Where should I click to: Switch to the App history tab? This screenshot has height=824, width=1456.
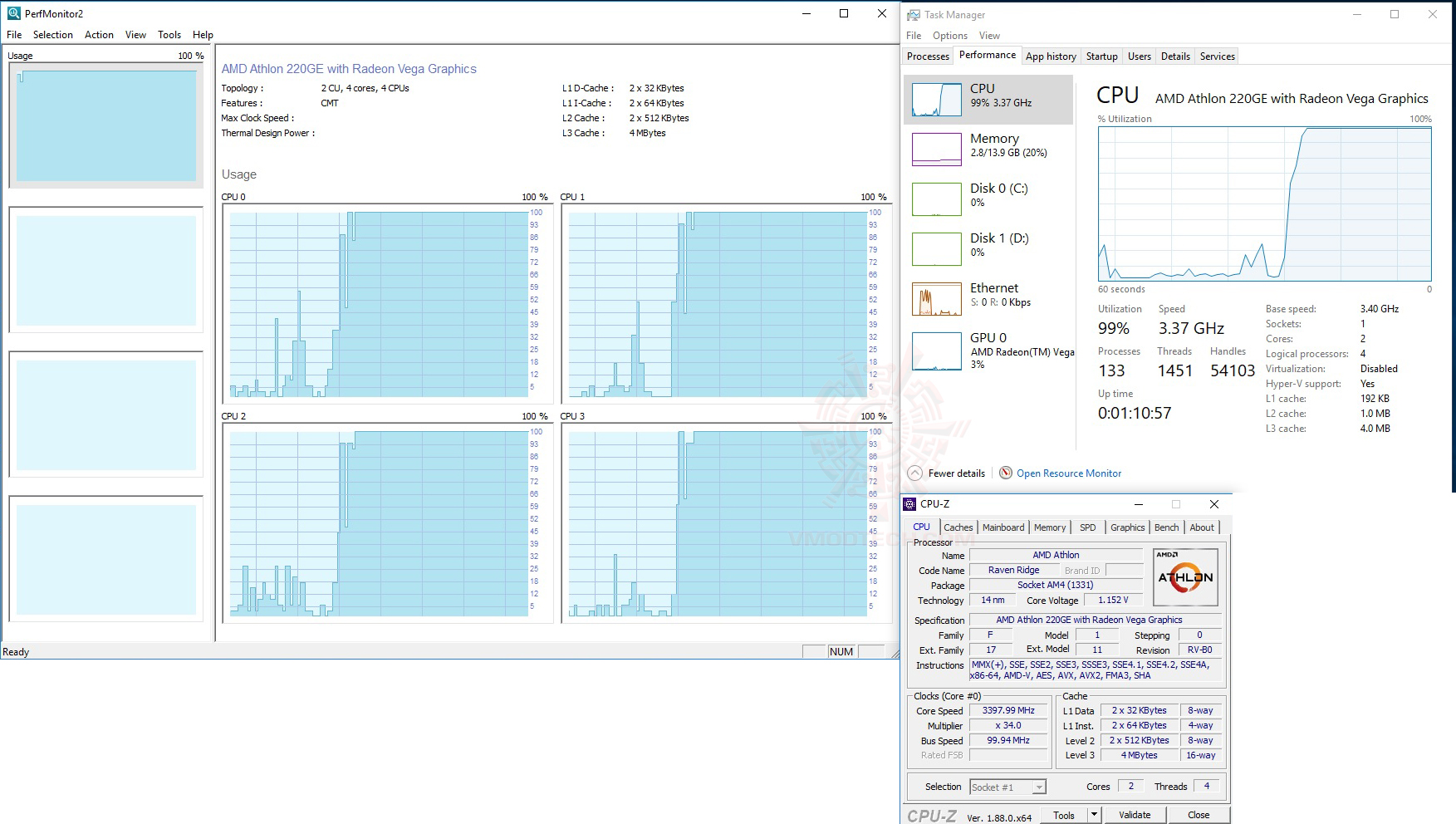pos(1051,56)
